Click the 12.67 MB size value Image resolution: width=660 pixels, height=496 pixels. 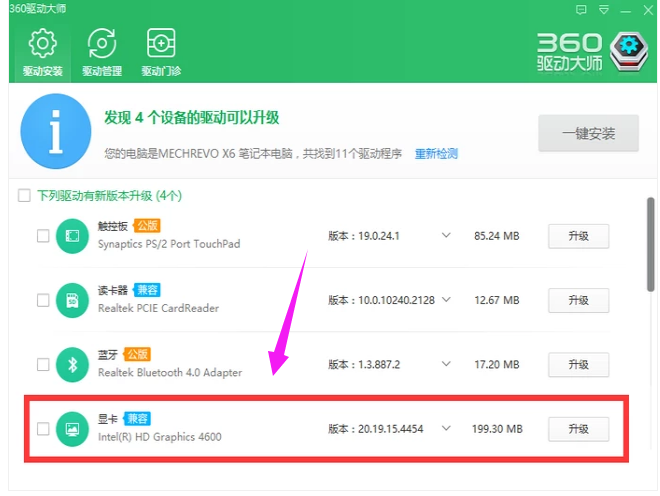497,300
